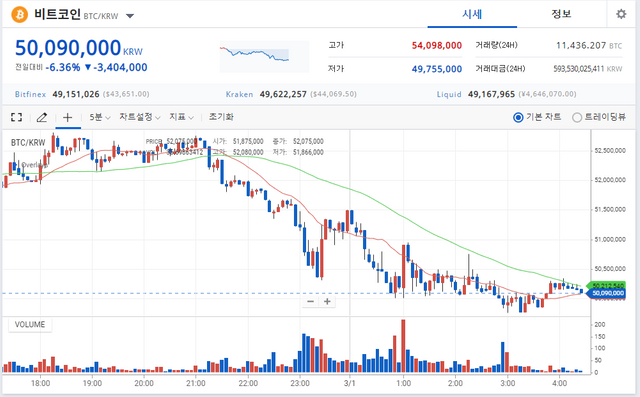Click the VOLUME label on the volume pane
The height and width of the screenshot is (397, 640).
click(x=30, y=325)
